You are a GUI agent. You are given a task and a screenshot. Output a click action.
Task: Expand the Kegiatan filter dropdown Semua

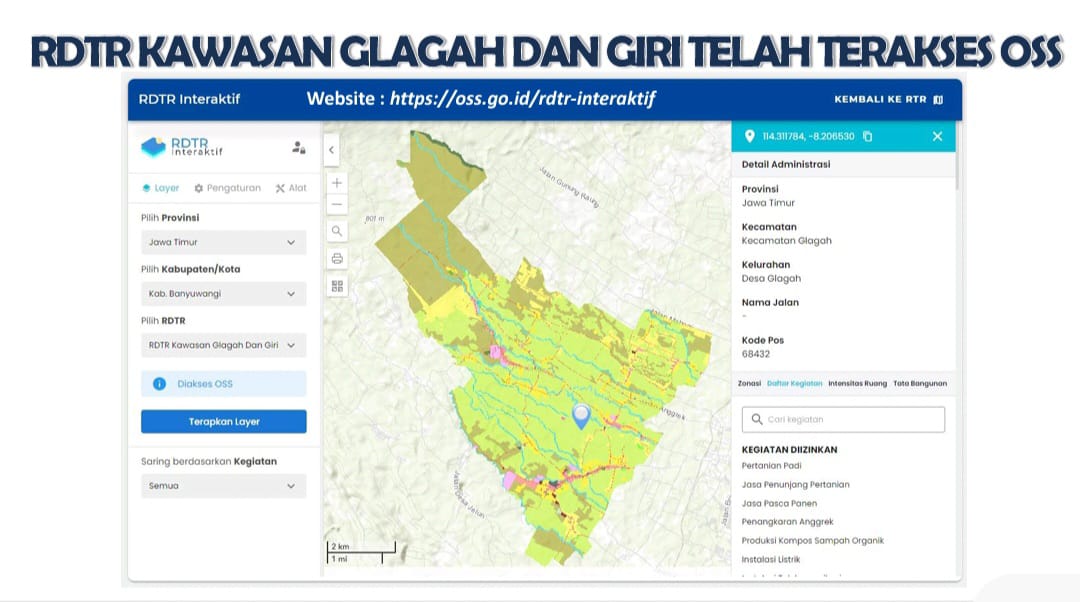point(224,486)
